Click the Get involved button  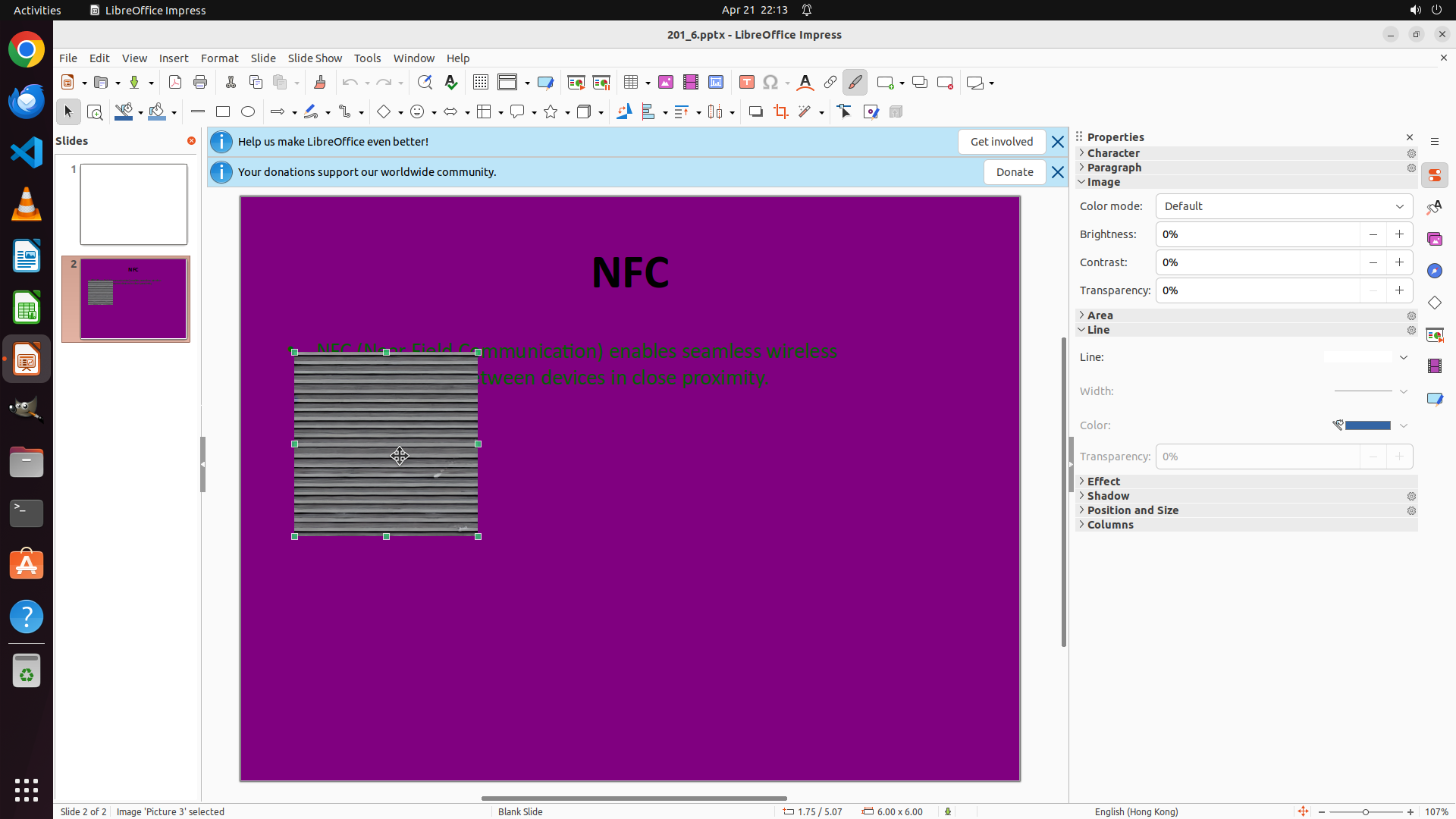coord(1001,142)
